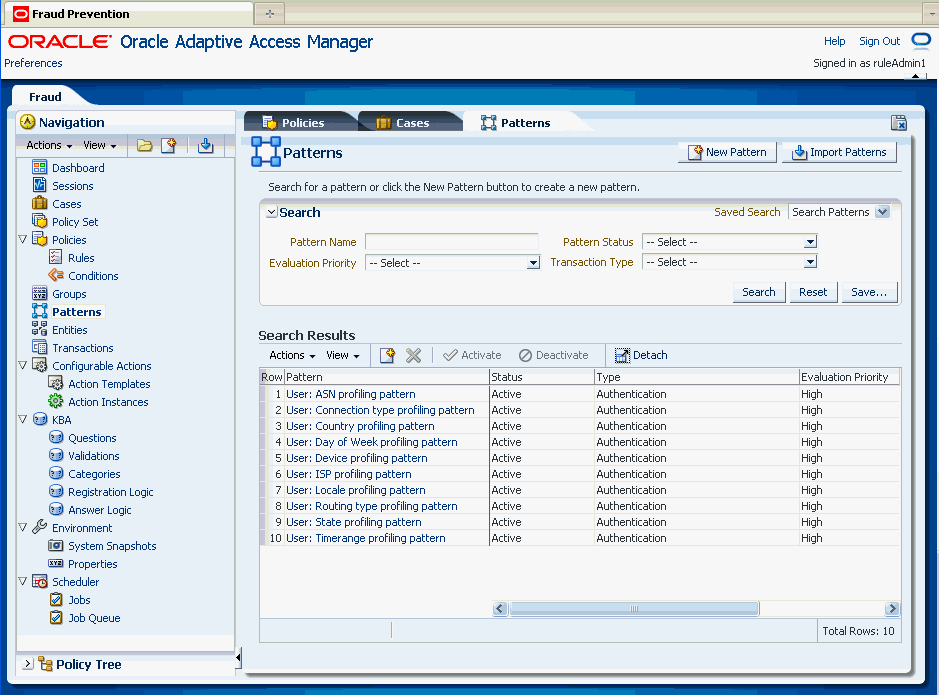The image size is (939, 695).
Task: Click the Oracle chat bubble icon by Sign Out
Action: pyautogui.click(x=921, y=41)
